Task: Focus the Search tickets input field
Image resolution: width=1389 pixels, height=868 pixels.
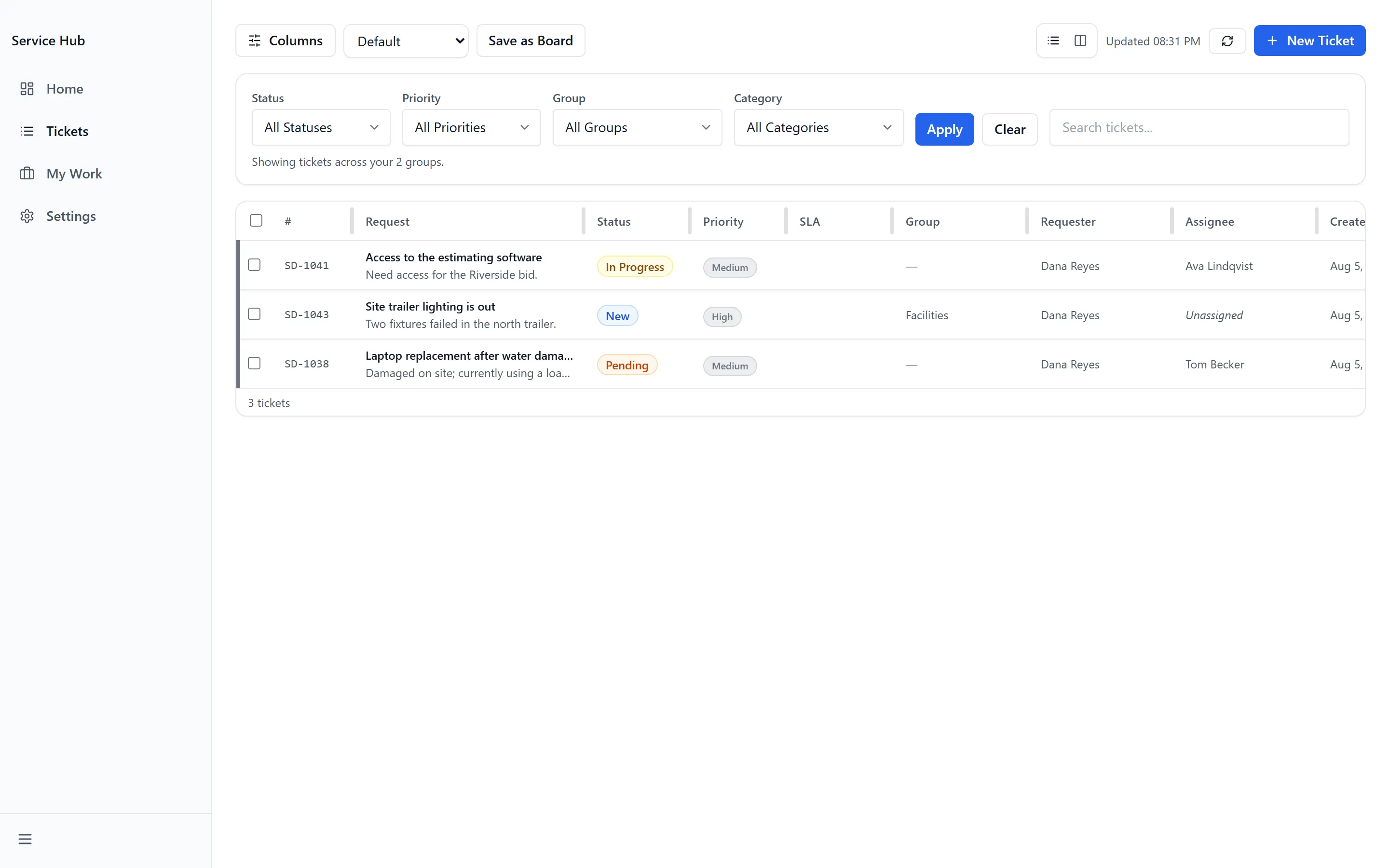Action: coord(1199,127)
